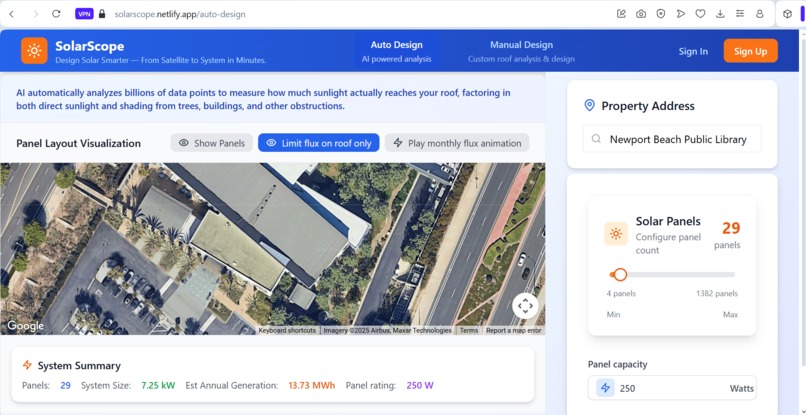This screenshot has width=806, height=415.
Task: Start Play monthly flux animation
Action: pyautogui.click(x=457, y=143)
